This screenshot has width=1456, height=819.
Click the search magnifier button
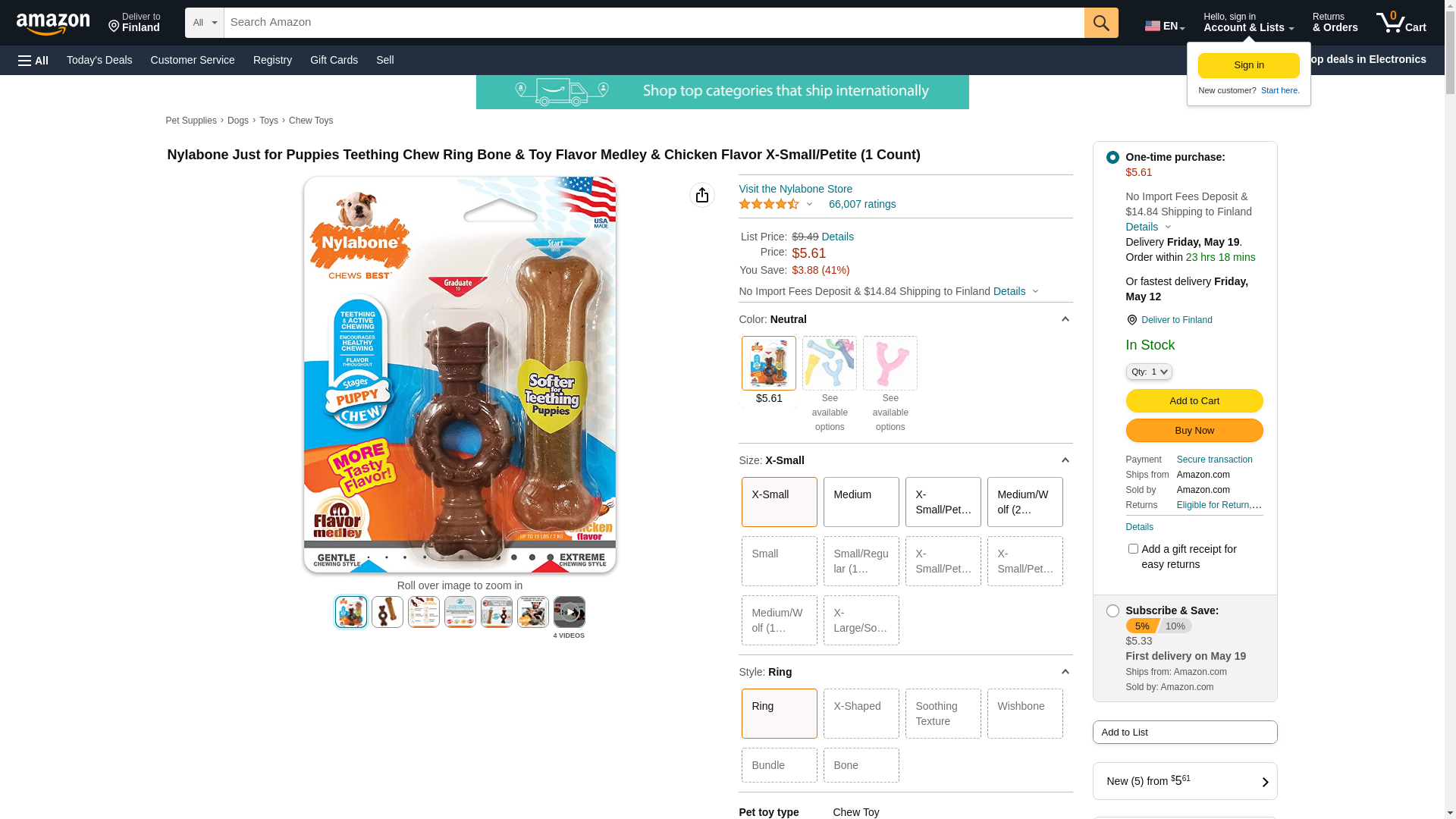tap(1101, 23)
